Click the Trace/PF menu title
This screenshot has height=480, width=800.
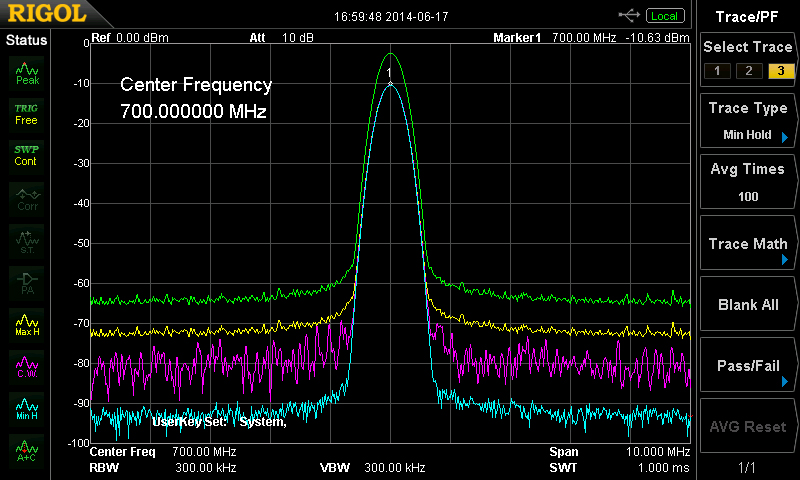coord(747,15)
